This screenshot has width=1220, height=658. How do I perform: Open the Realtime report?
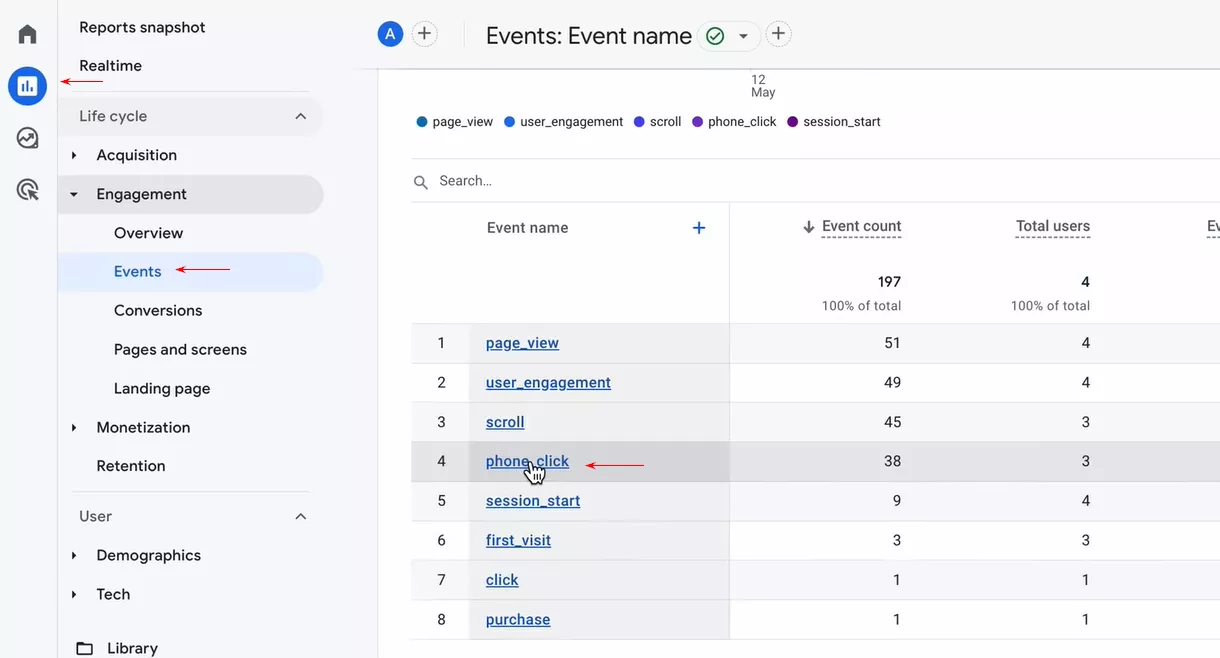[110, 65]
